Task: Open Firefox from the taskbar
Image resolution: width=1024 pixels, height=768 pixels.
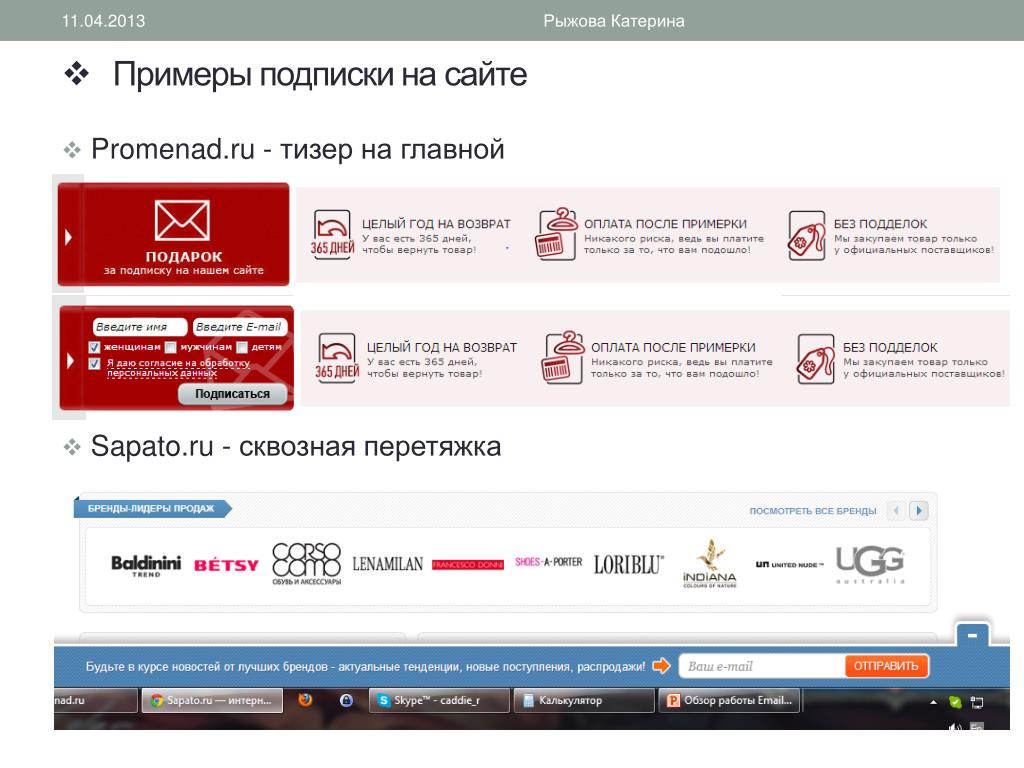Action: (x=305, y=700)
